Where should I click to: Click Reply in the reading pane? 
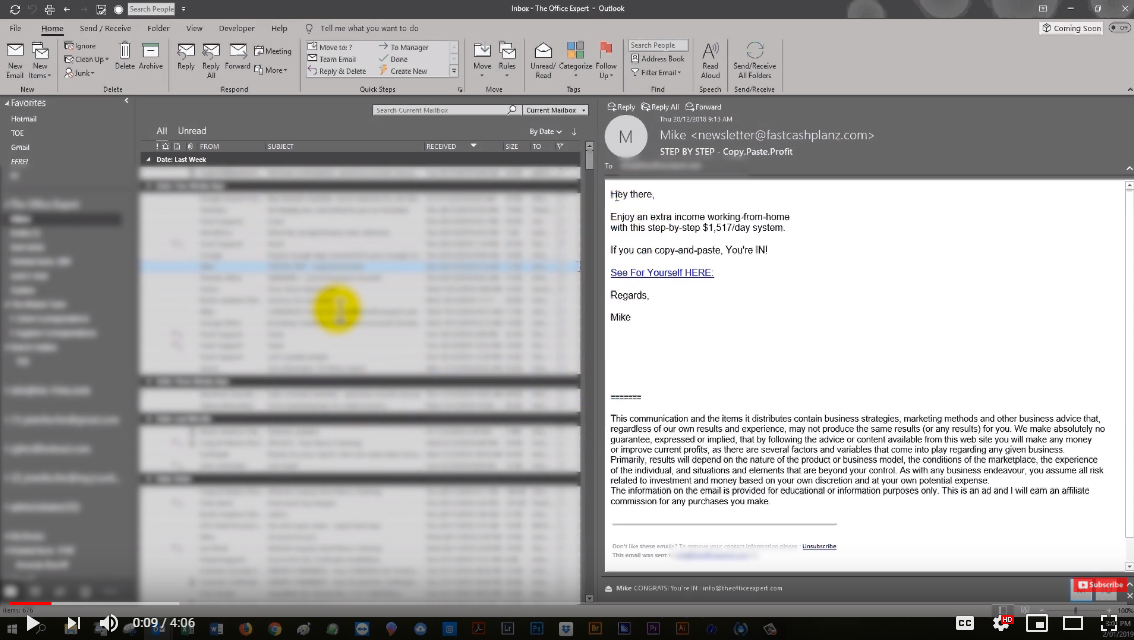[621, 107]
